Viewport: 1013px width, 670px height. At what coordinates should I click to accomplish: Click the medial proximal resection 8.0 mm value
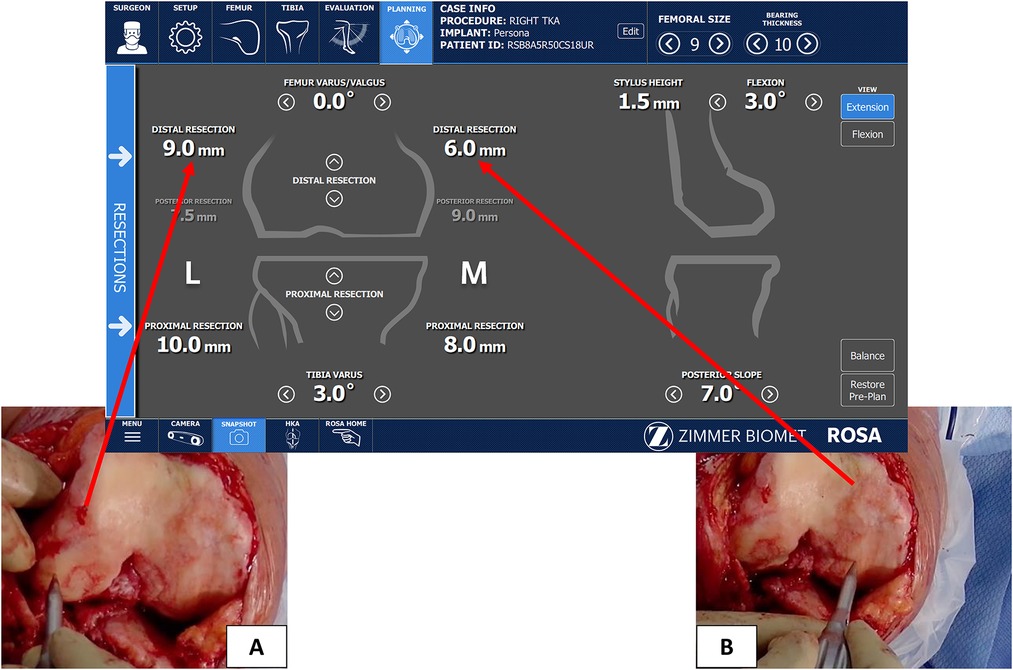pyautogui.click(x=475, y=345)
